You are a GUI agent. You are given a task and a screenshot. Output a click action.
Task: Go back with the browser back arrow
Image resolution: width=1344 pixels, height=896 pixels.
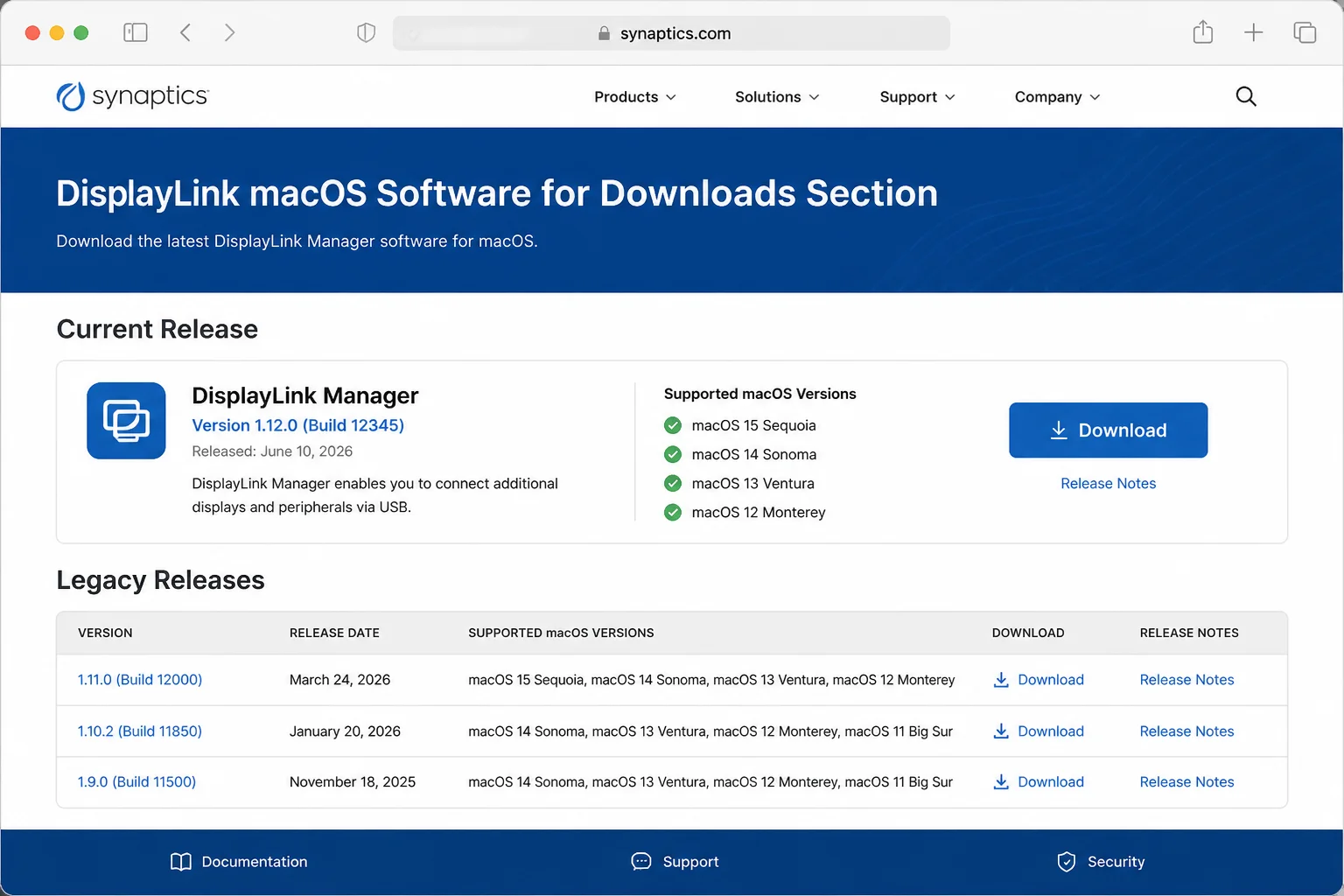(185, 33)
